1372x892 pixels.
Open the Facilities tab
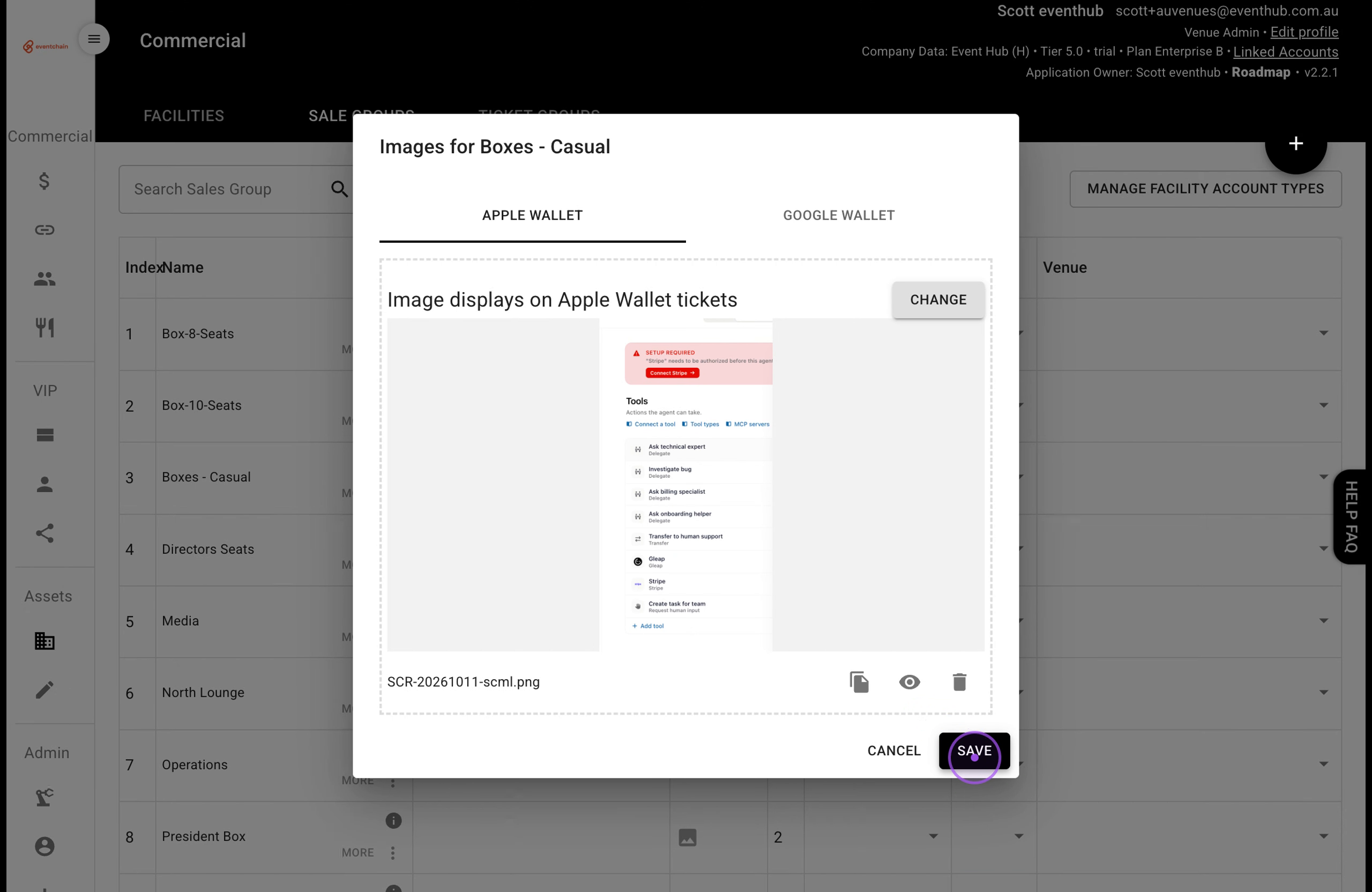pyautogui.click(x=184, y=116)
